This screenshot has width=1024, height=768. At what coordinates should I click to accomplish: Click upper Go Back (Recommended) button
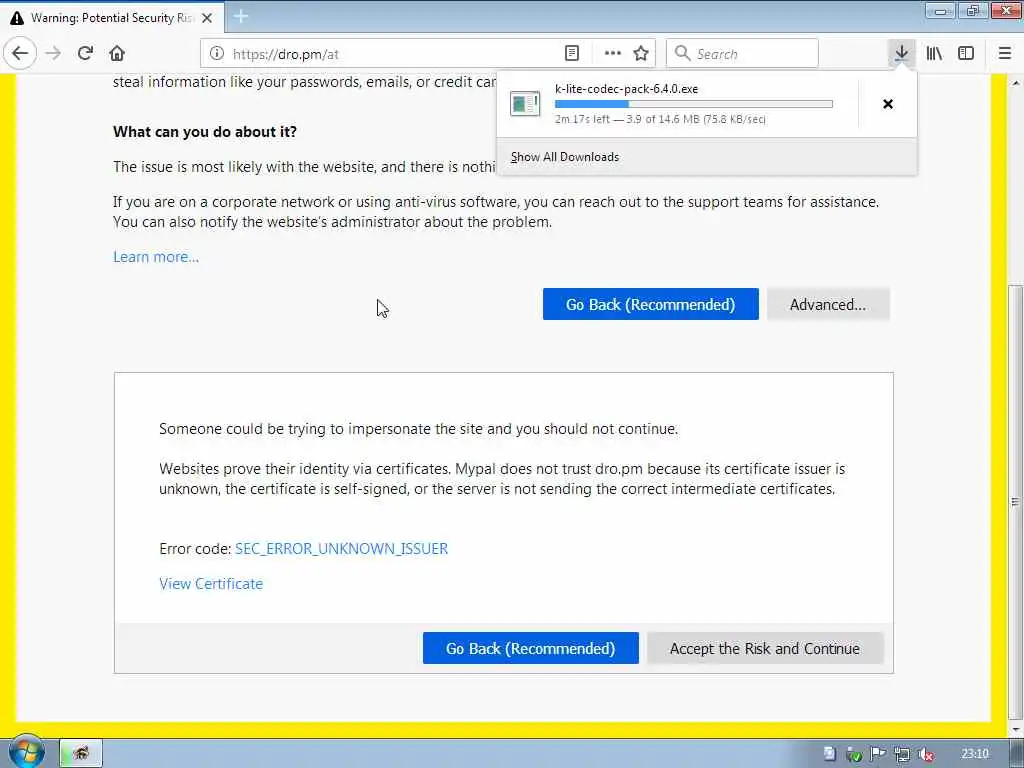[650, 304]
